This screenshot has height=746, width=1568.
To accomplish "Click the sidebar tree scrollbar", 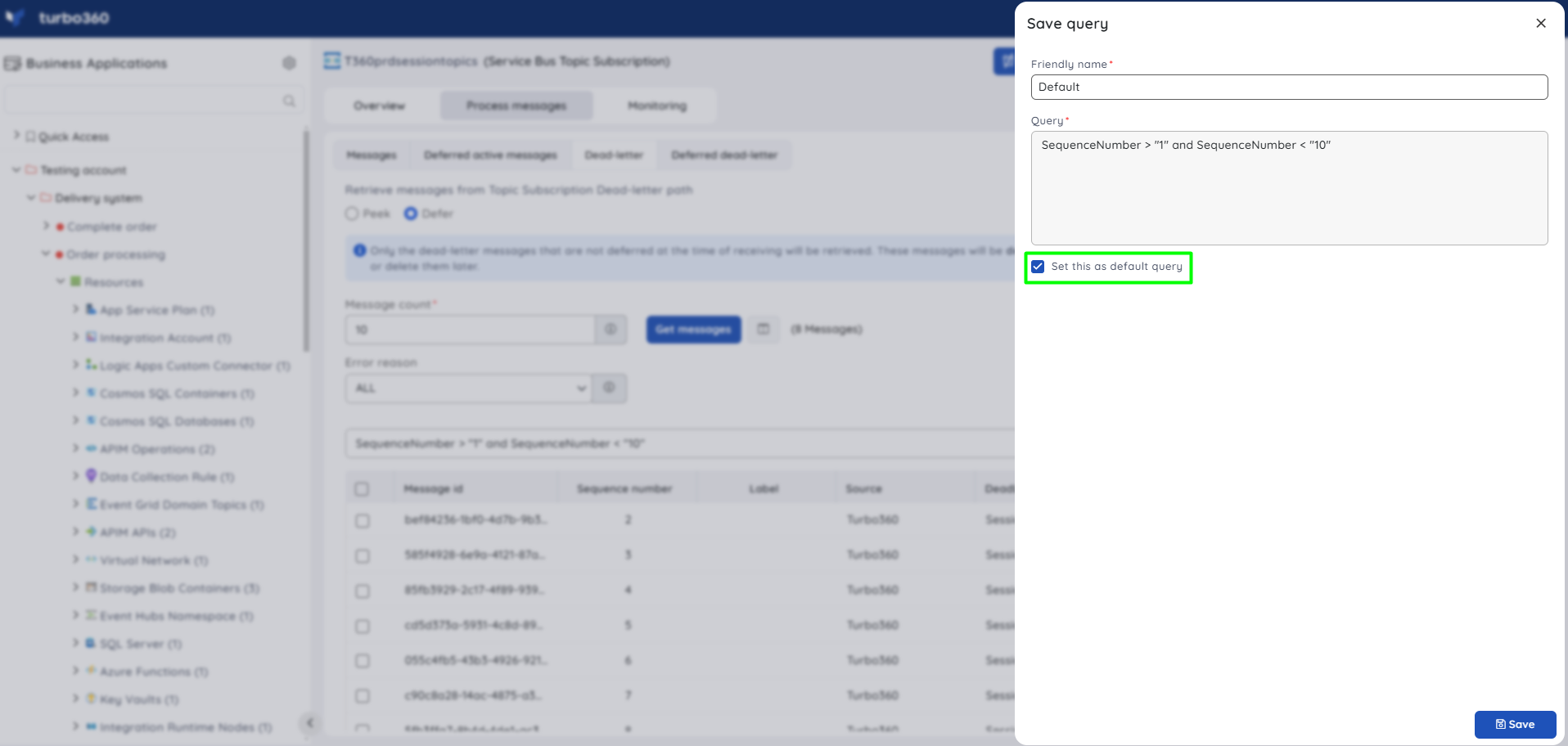I will (307, 240).
